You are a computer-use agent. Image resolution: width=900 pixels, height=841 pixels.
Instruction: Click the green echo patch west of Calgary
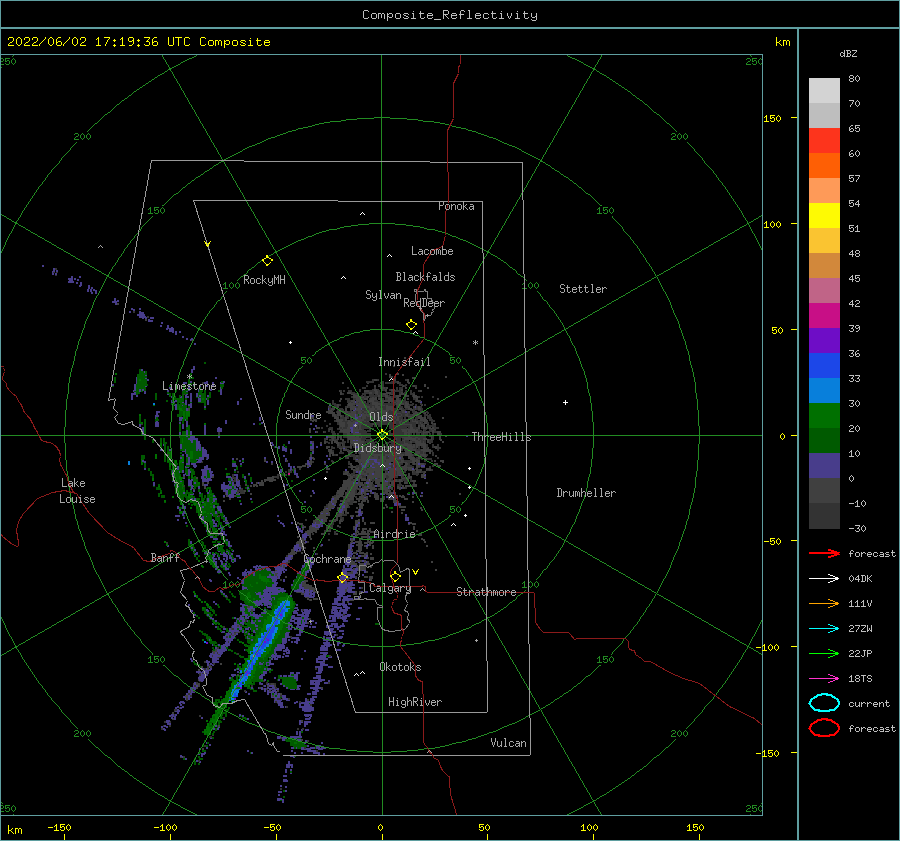point(257,581)
